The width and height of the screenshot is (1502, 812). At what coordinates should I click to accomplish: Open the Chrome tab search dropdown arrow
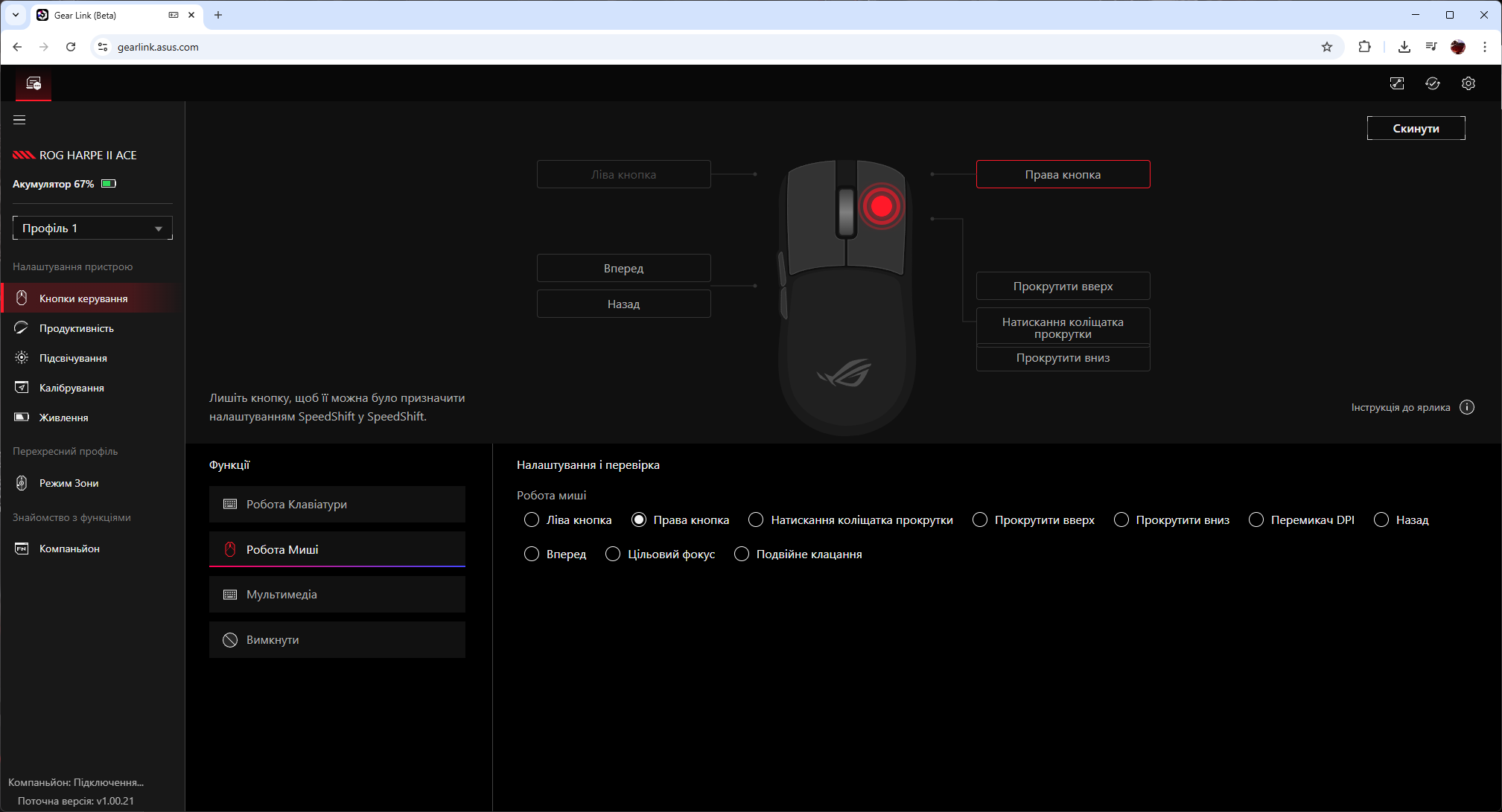(15, 15)
